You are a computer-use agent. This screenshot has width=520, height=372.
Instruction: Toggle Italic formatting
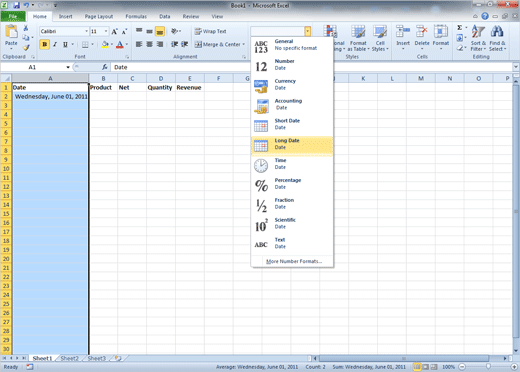(55, 44)
